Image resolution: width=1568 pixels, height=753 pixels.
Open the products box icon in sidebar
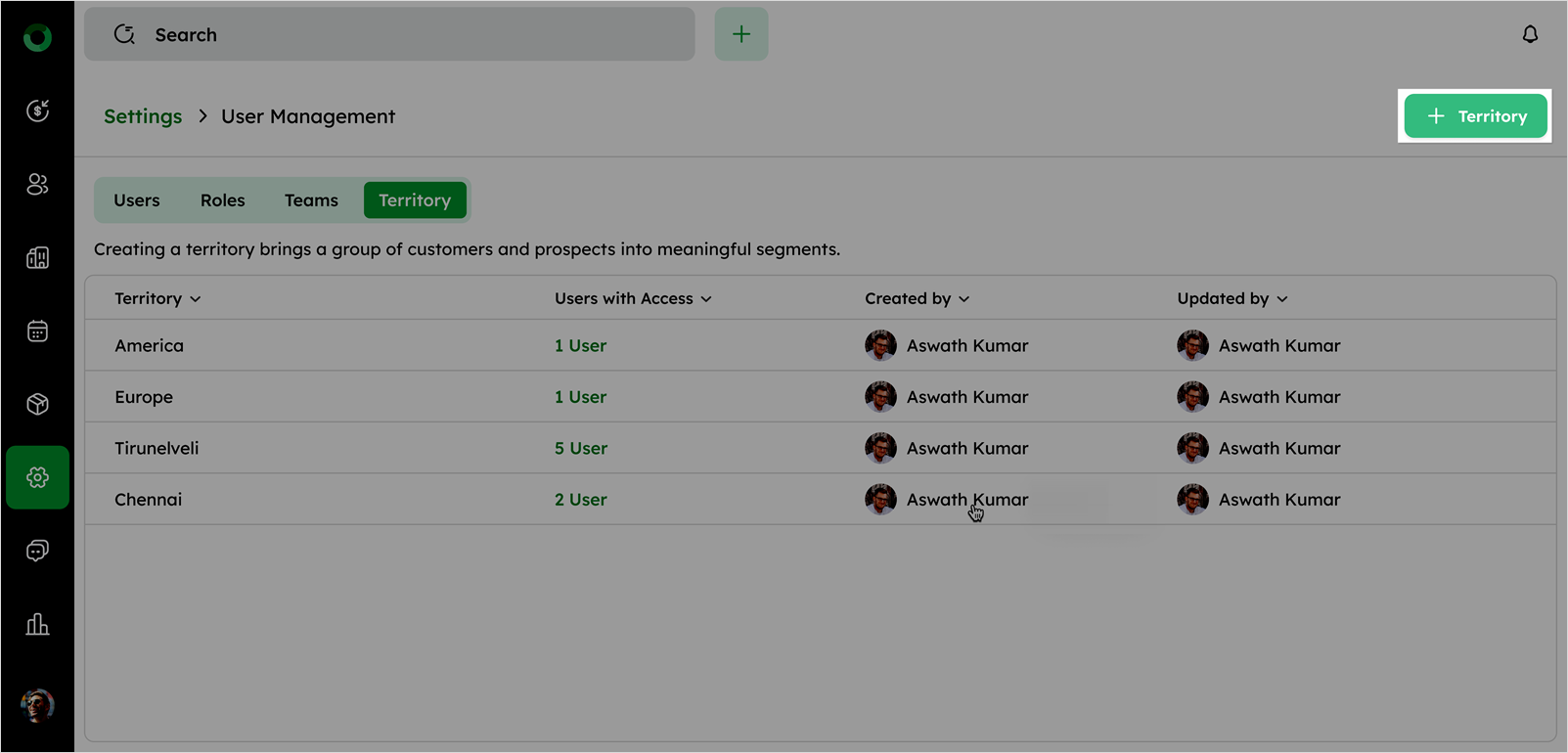pyautogui.click(x=37, y=404)
